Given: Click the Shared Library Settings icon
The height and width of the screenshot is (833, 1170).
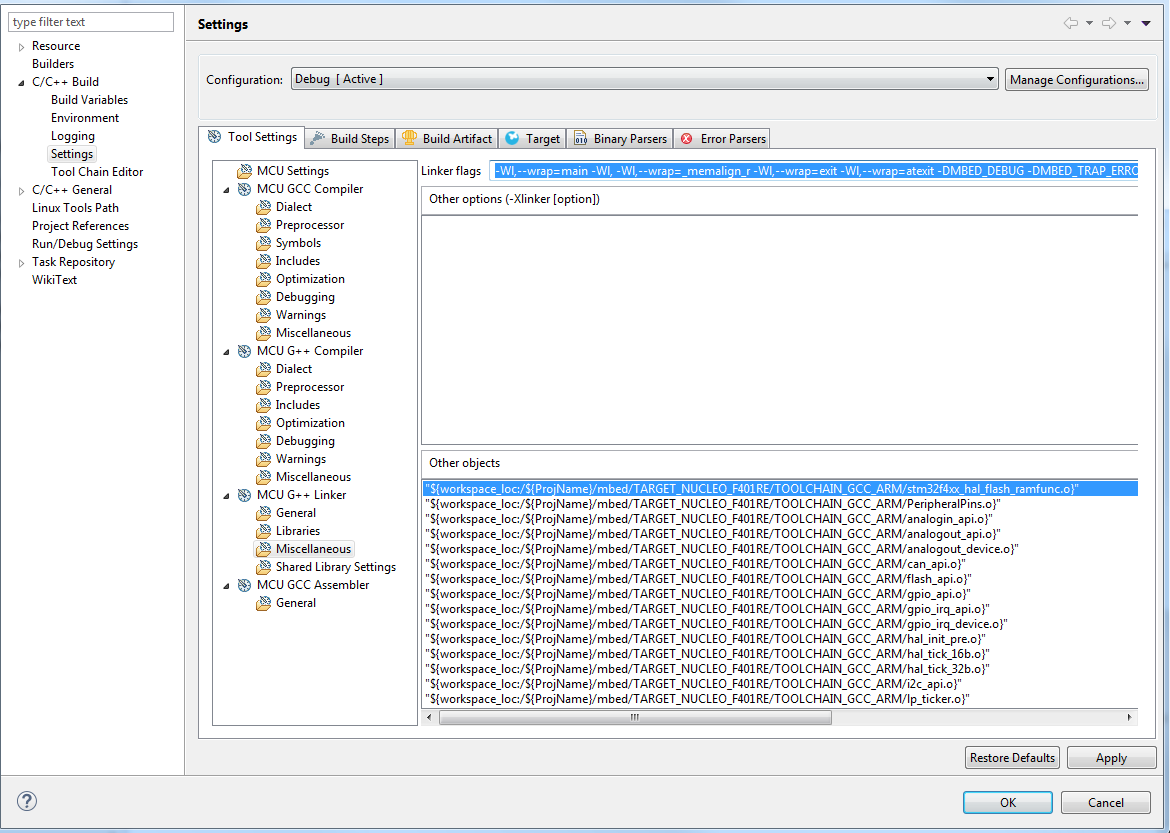Looking at the screenshot, I should pyautogui.click(x=264, y=567).
